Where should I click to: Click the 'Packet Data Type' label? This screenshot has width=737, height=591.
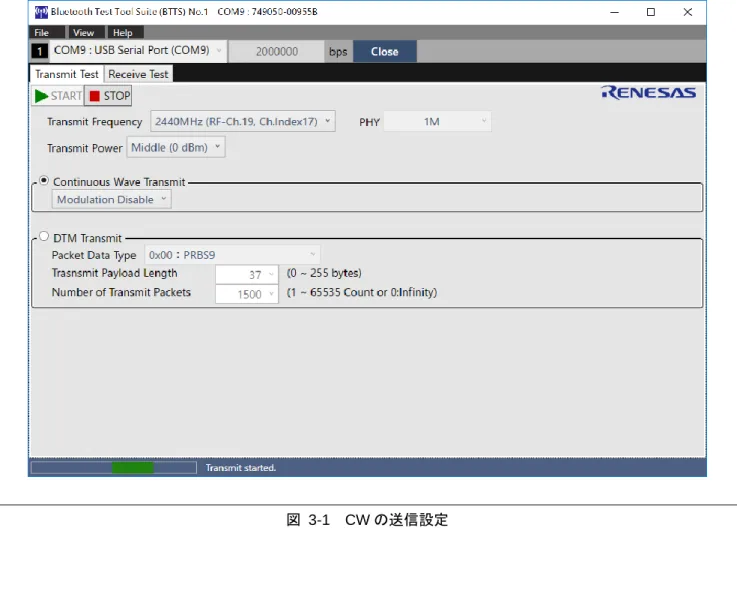[x=94, y=255]
